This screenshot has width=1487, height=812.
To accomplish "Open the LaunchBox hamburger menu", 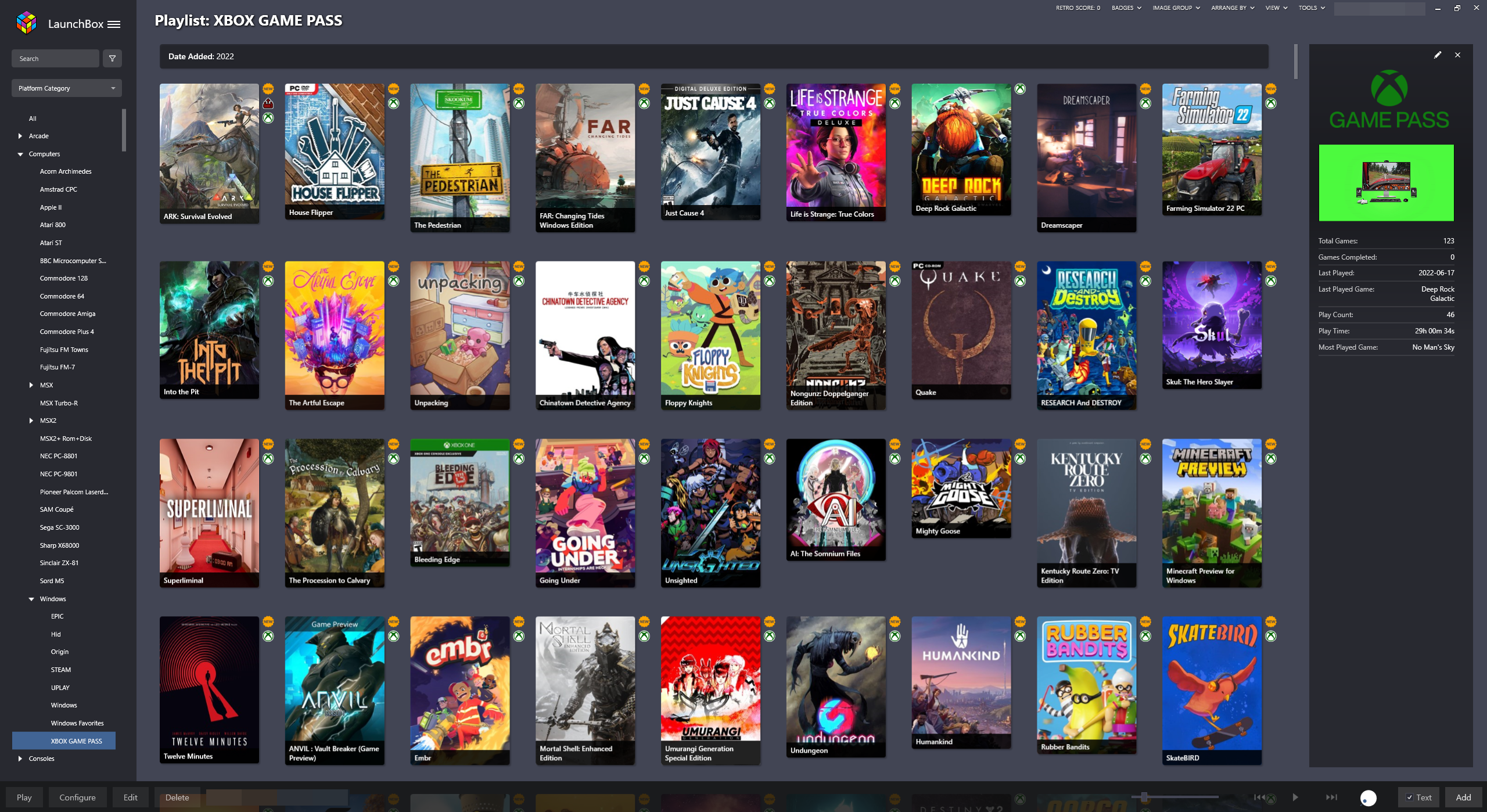I will [x=114, y=24].
